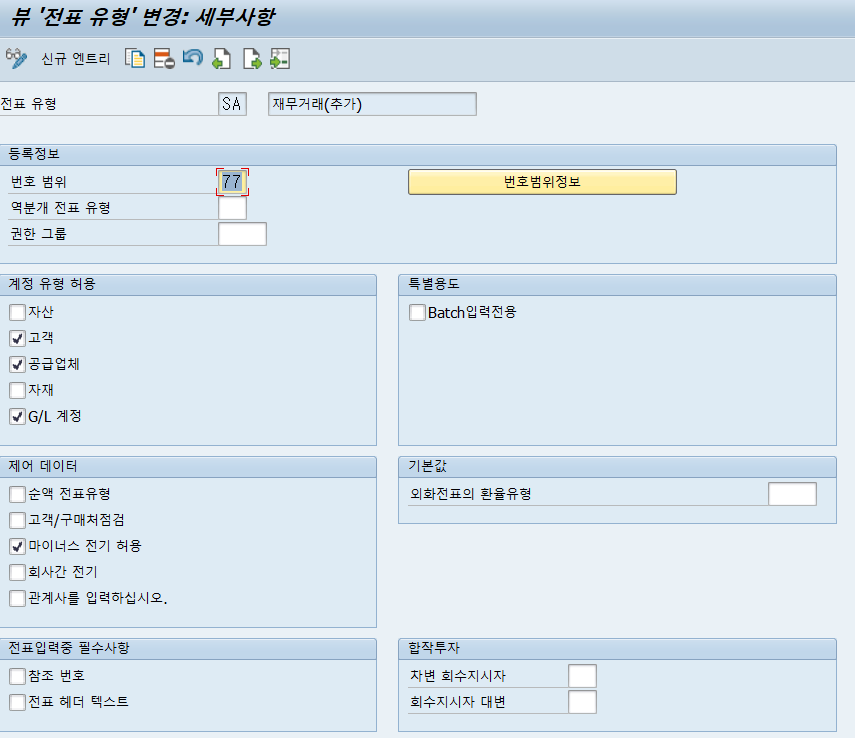Click the 역분개 전표 유형 label
The height and width of the screenshot is (738, 855).
click(61, 208)
